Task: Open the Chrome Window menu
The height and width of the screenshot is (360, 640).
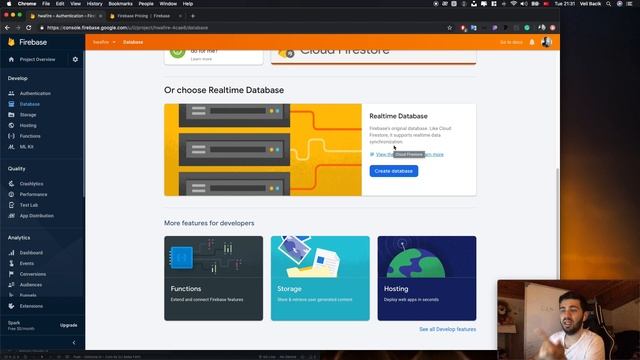Action: click(168, 4)
